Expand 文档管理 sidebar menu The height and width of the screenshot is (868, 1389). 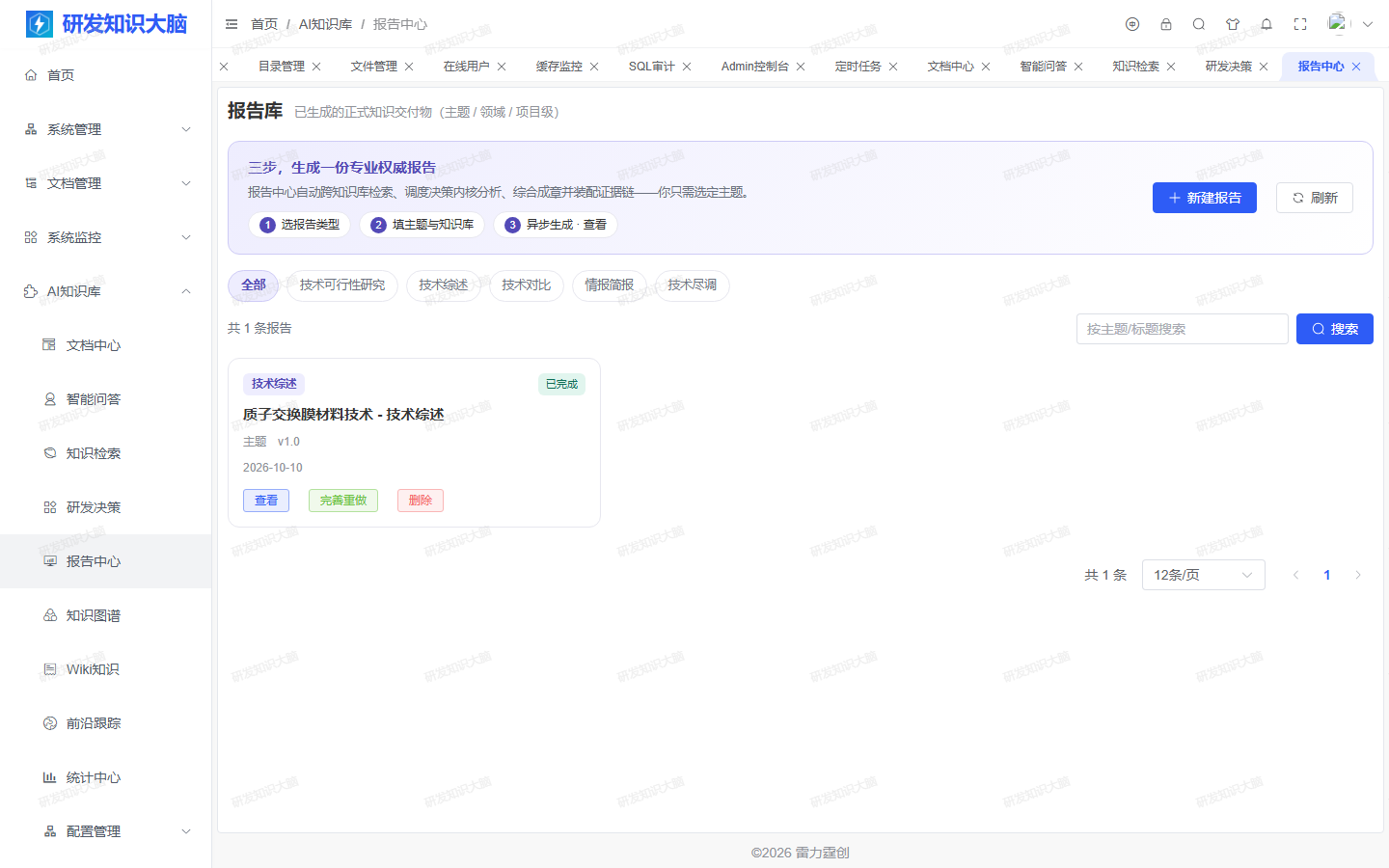[106, 183]
